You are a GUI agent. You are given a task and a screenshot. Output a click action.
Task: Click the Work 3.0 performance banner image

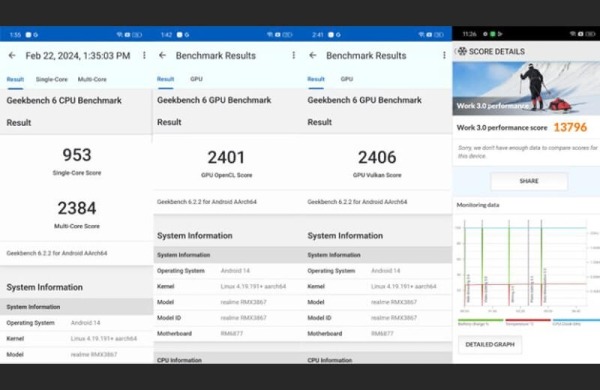click(x=526, y=88)
